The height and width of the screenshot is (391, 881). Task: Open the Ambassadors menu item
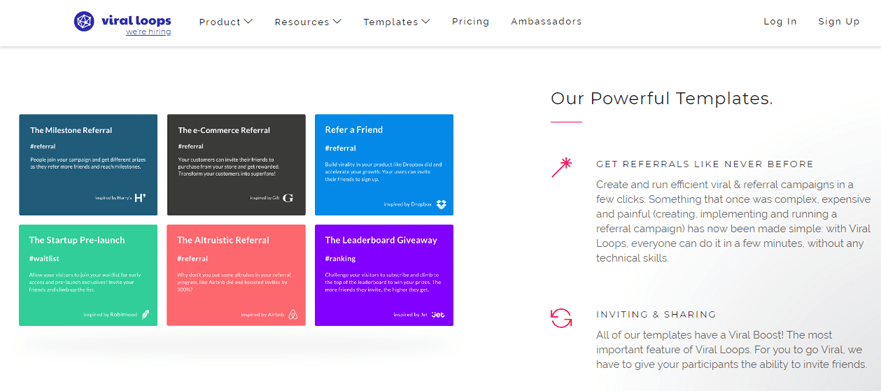click(546, 21)
